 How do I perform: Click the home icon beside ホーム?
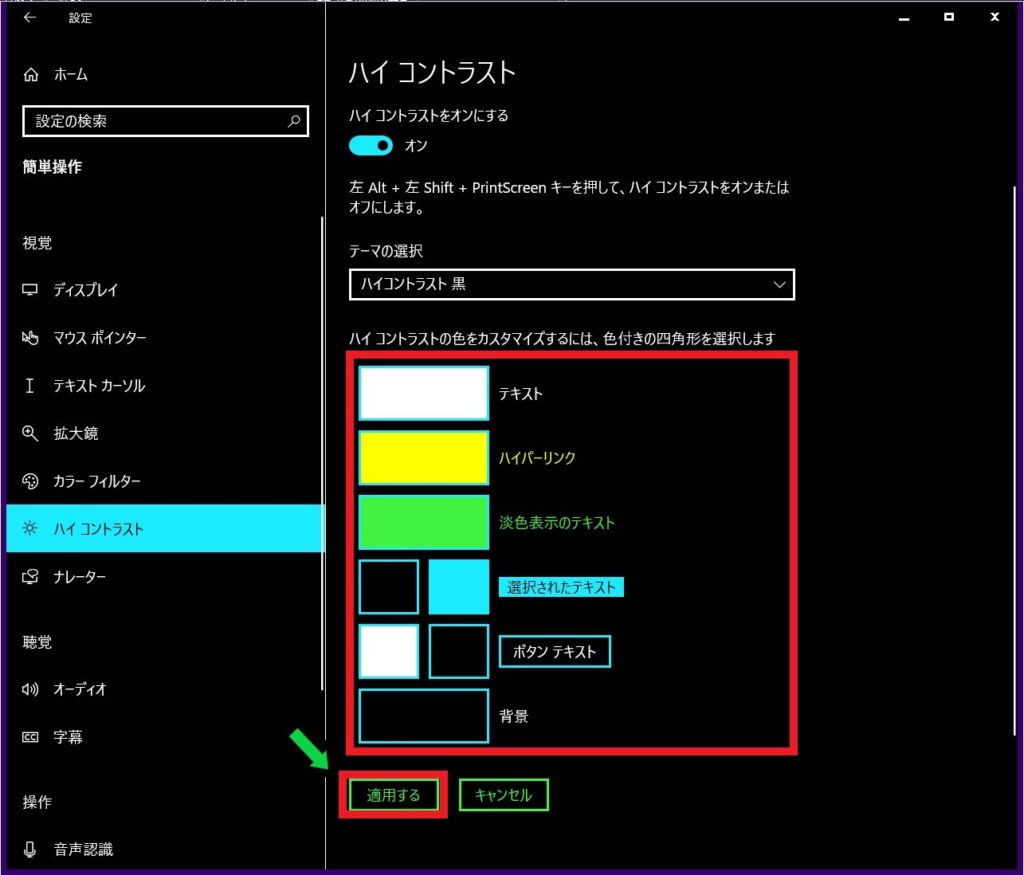[x=31, y=74]
